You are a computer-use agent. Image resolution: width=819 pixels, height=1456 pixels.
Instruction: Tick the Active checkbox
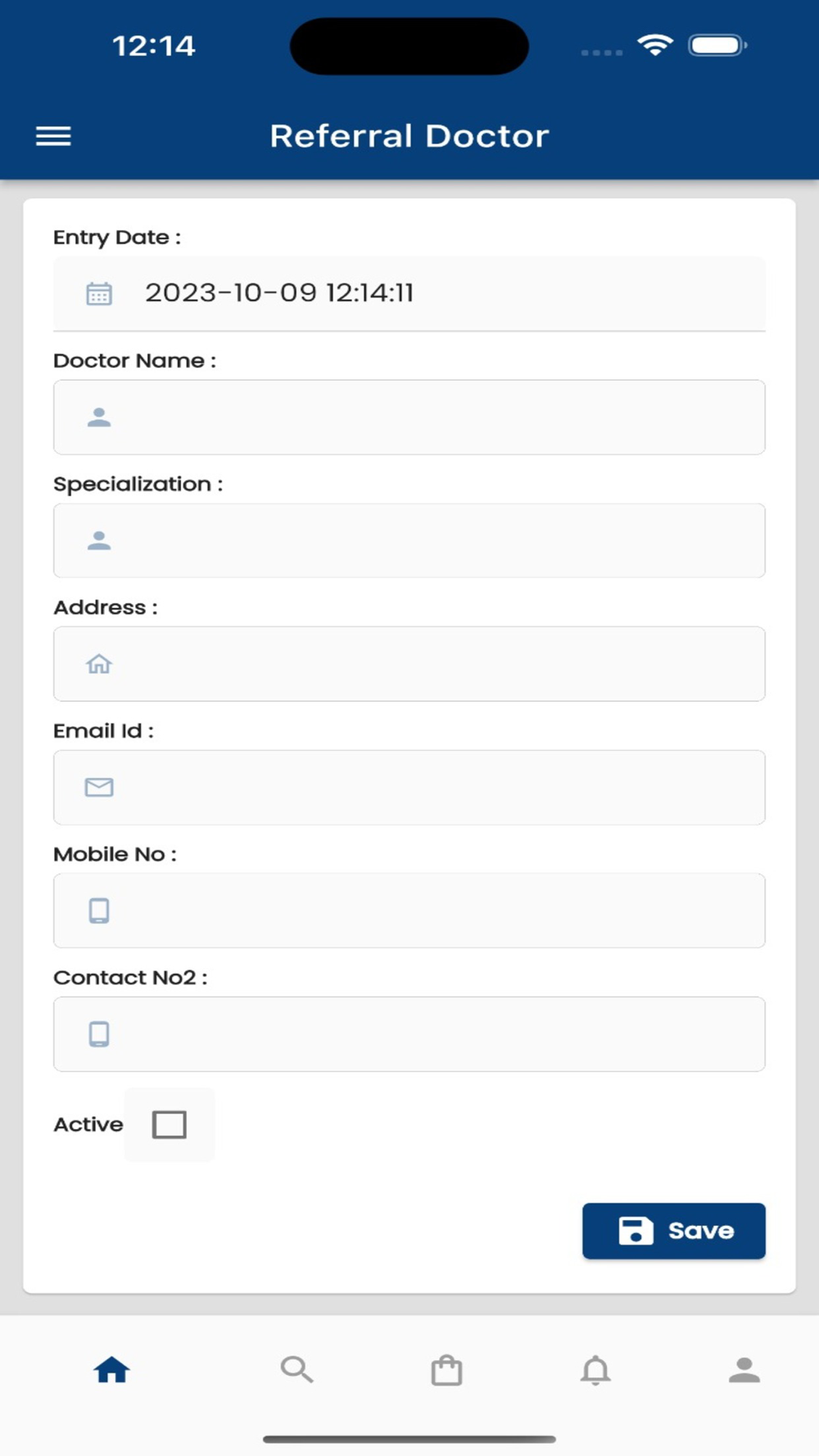170,1124
